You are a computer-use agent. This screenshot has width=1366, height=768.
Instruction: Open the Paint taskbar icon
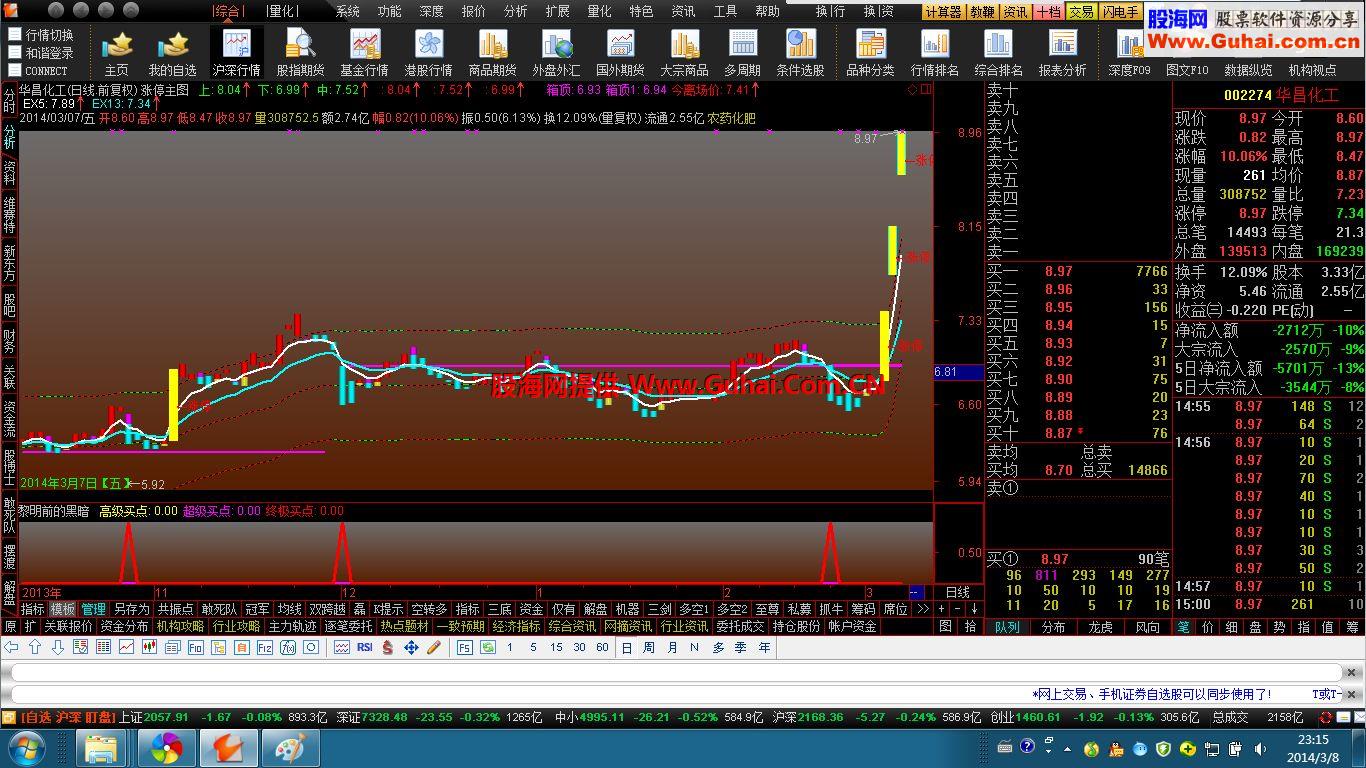pyautogui.click(x=290, y=748)
